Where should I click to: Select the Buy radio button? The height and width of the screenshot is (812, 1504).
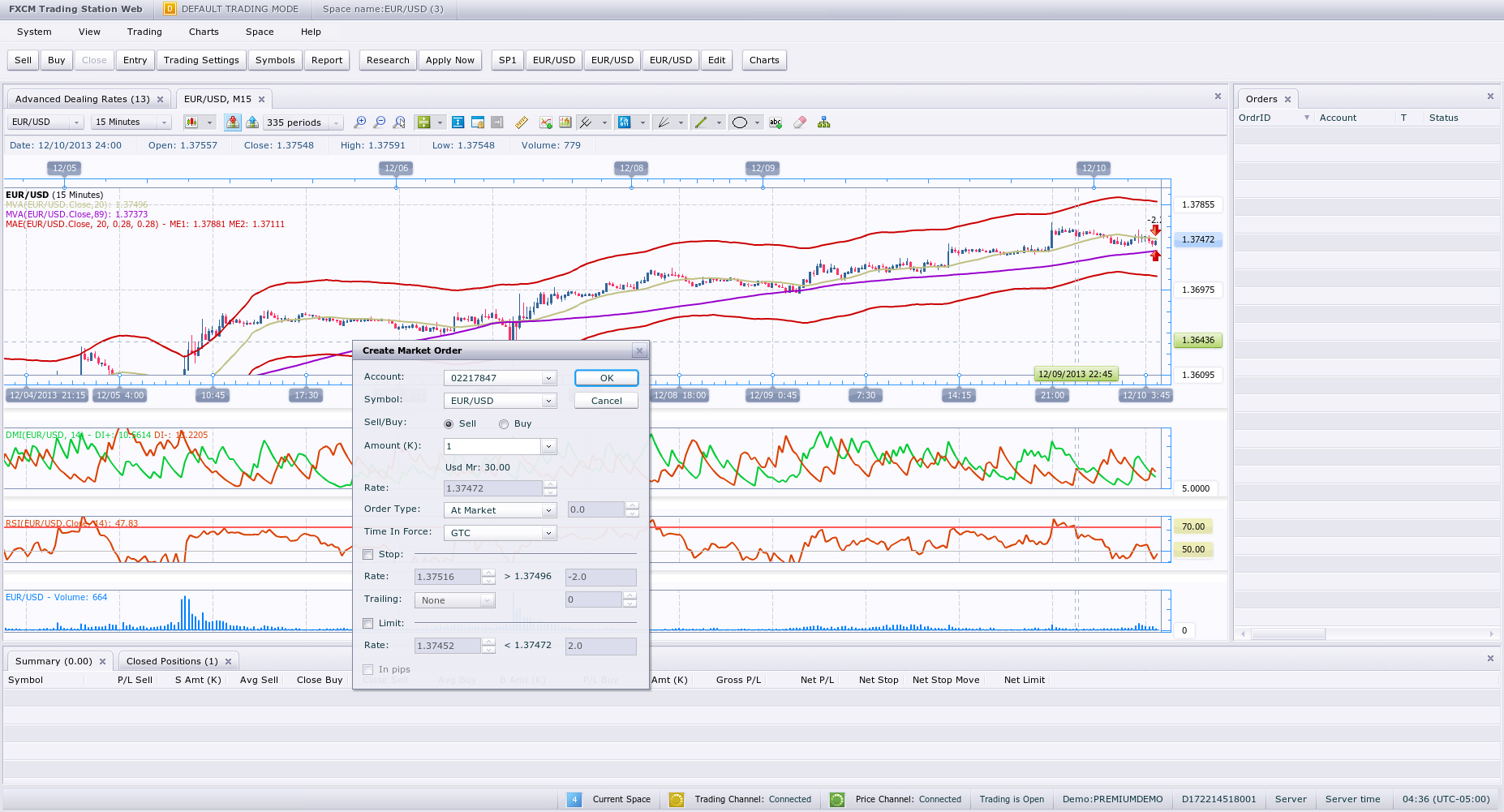tap(504, 424)
